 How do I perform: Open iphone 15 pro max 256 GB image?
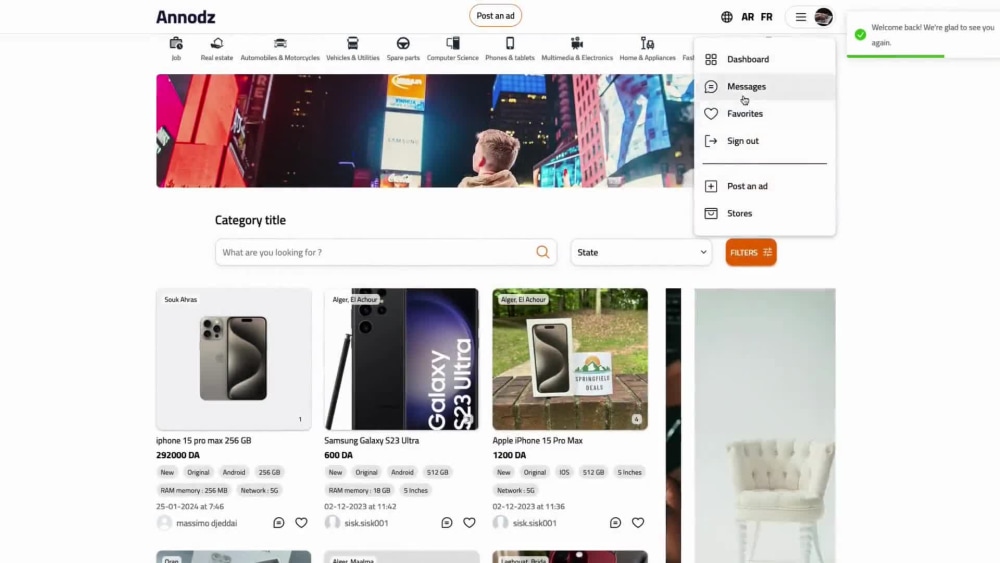[x=233, y=359]
